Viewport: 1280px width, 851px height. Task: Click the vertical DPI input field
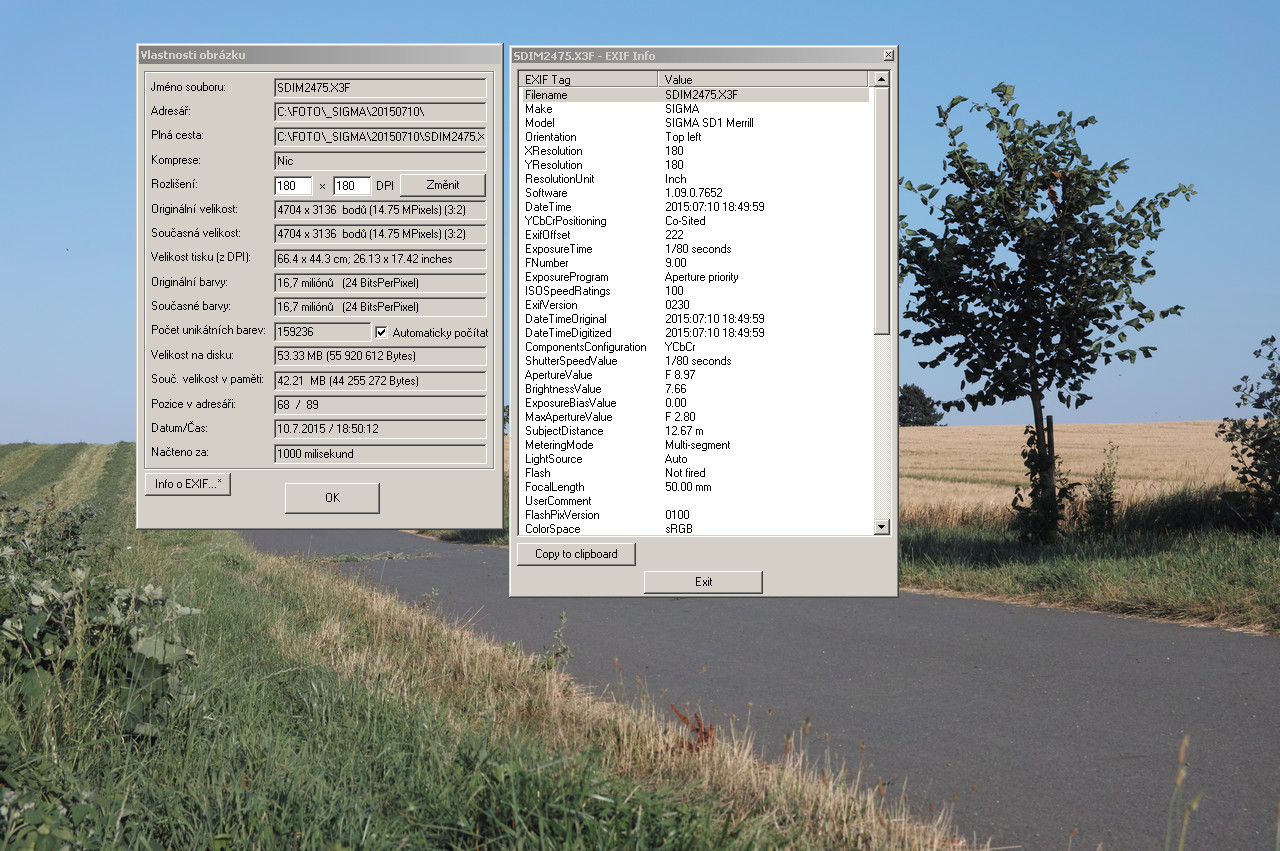(x=352, y=186)
